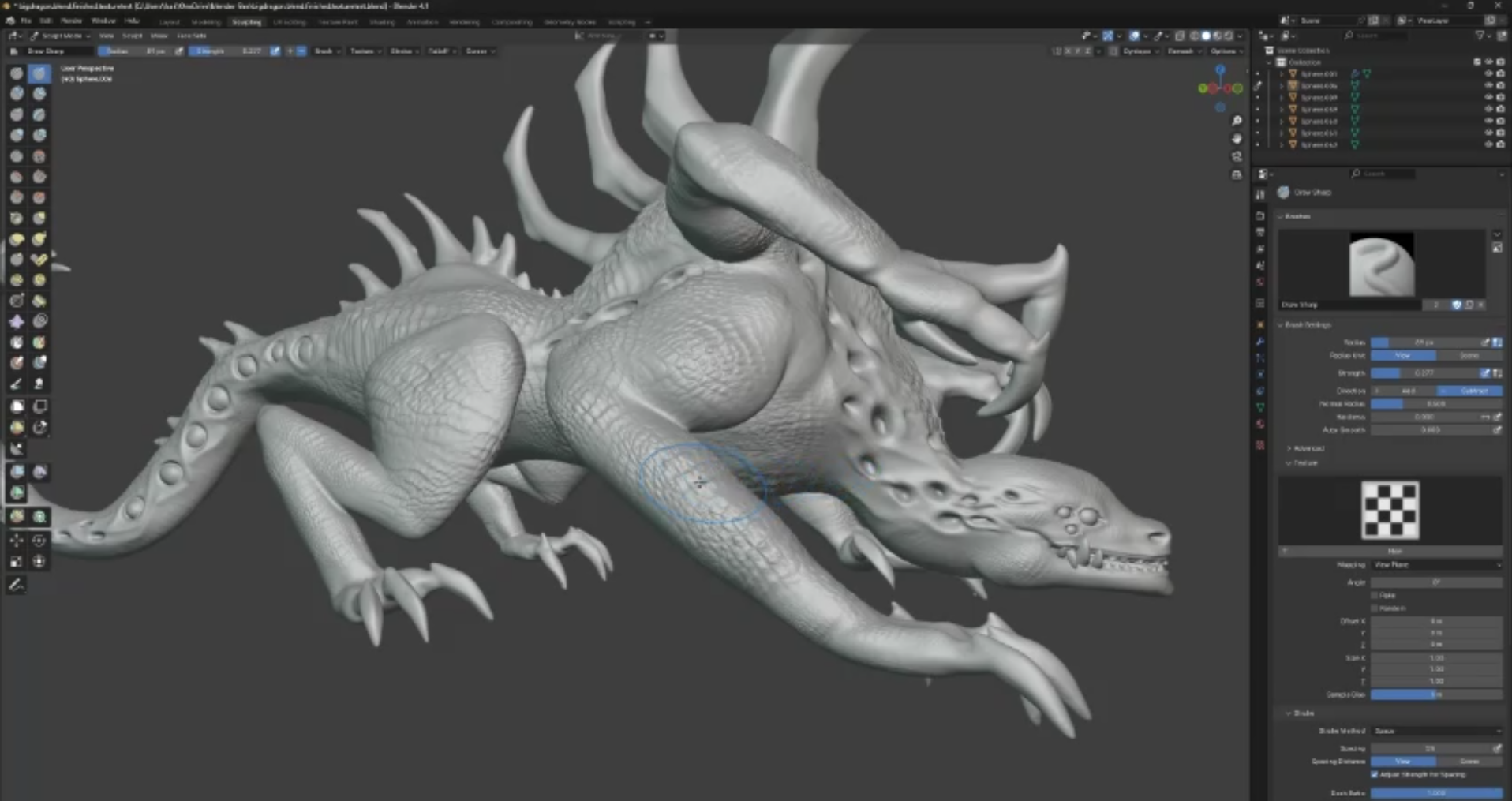
Task: Select the Mesh Filter tool
Action: pos(17,471)
